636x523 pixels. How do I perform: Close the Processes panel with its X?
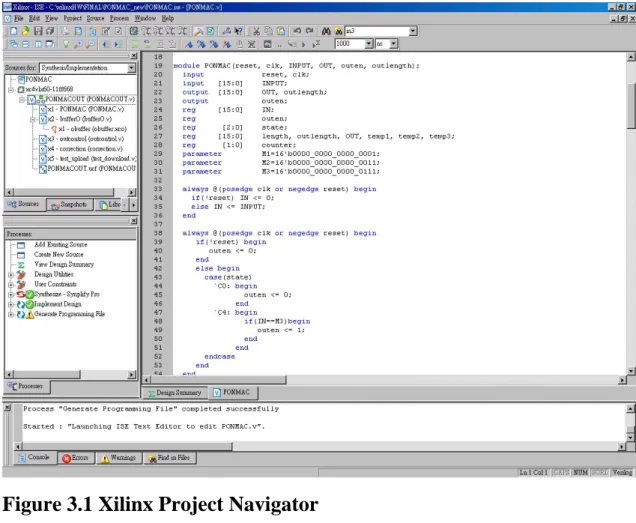[x=133, y=221]
